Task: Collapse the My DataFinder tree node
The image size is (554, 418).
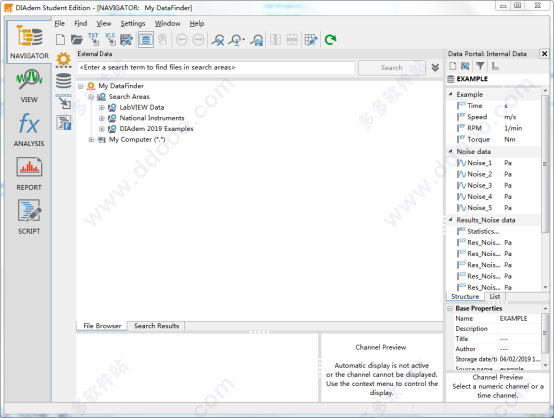Action: (81, 86)
